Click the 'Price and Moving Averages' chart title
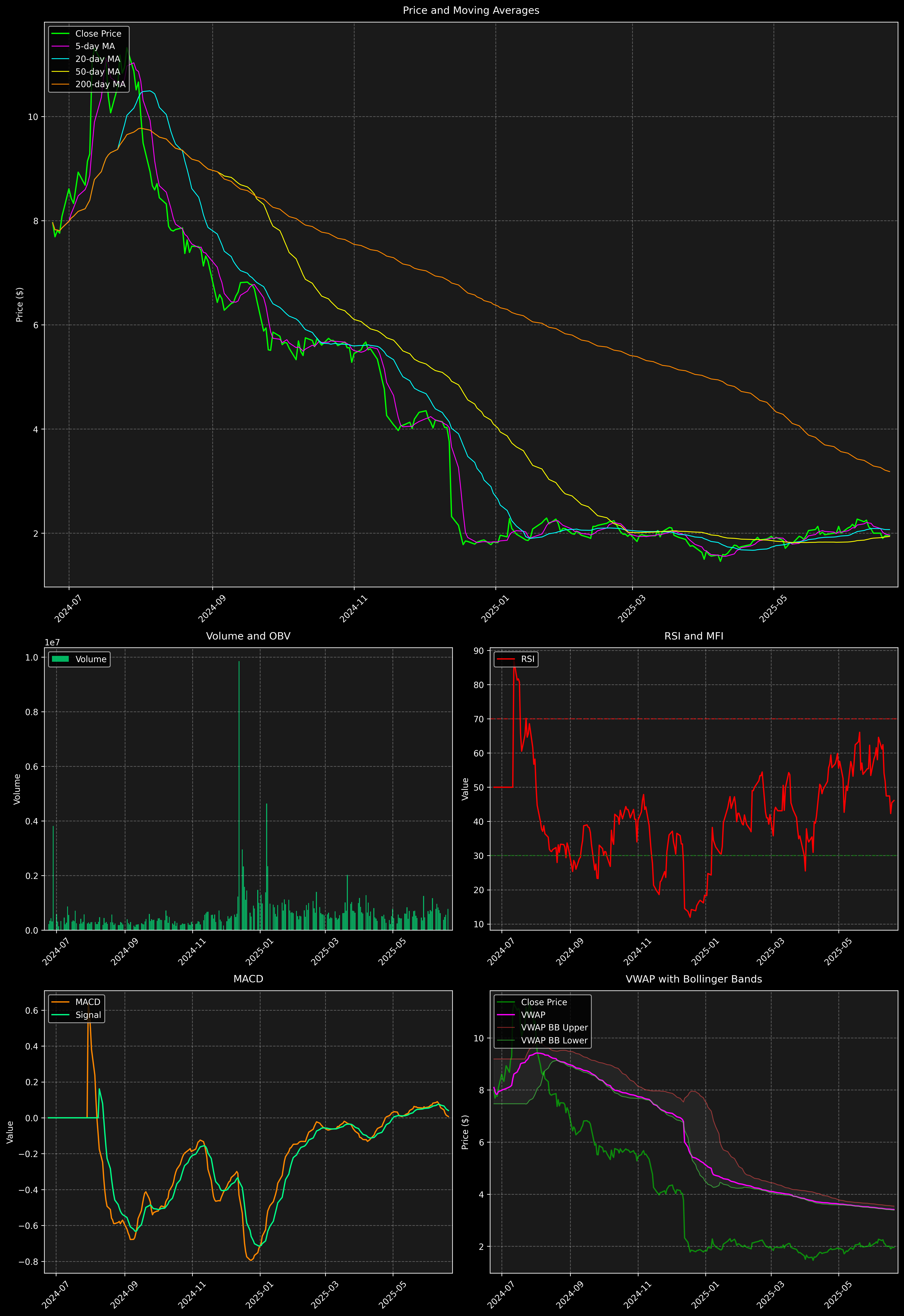Viewport: 904px width, 1316px height. click(471, 10)
